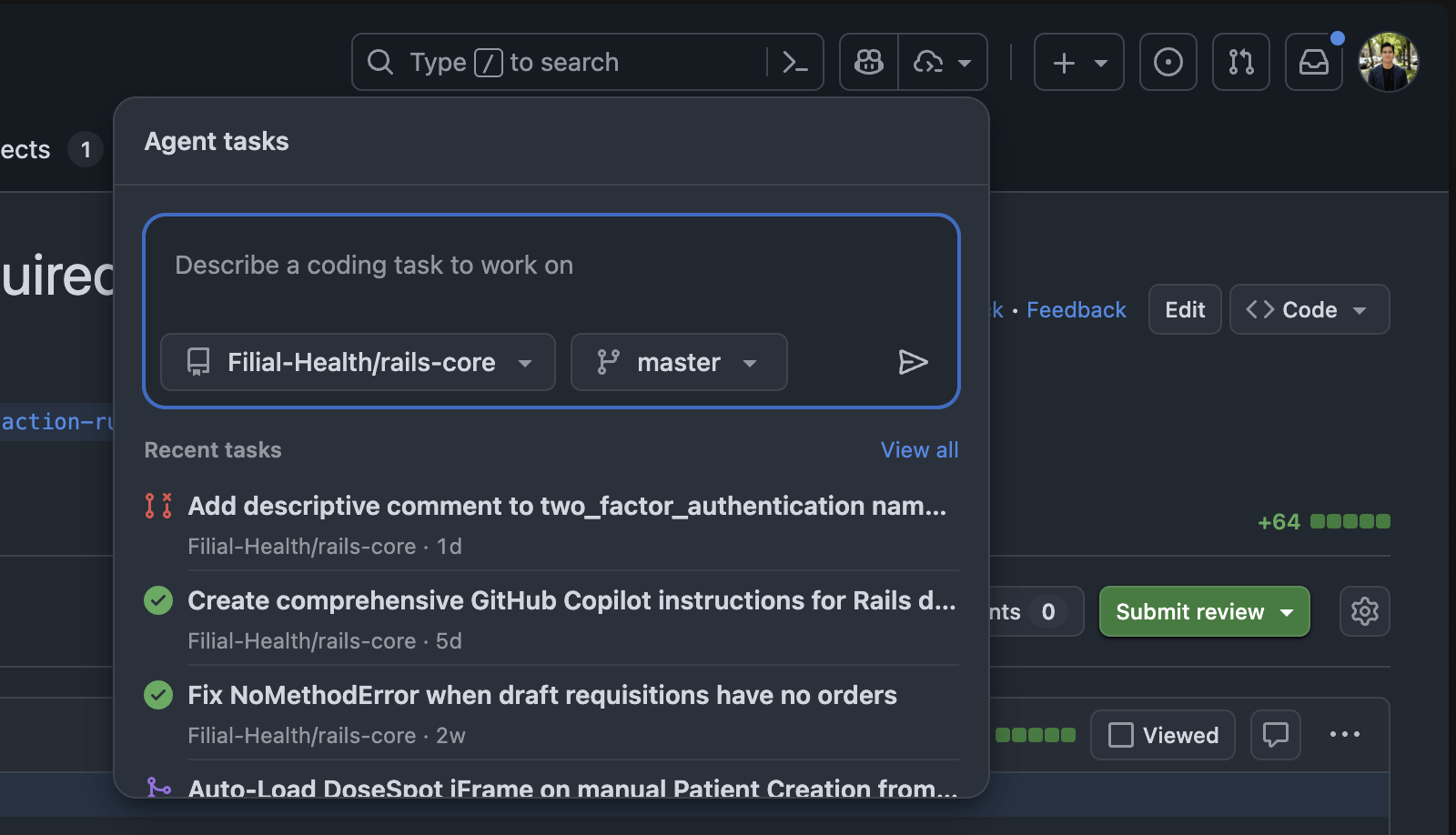Open the diff settings gear icon
The height and width of the screenshot is (835, 1456).
click(x=1365, y=611)
